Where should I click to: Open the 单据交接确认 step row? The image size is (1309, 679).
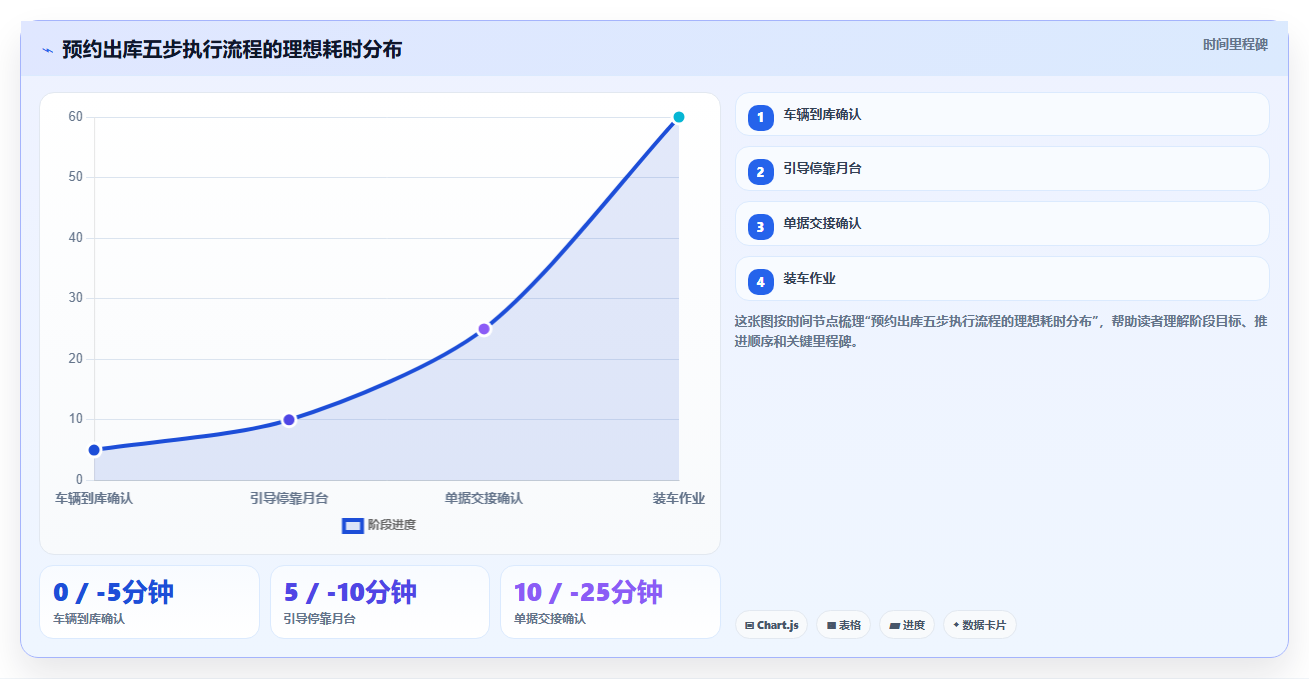[x=1002, y=224]
